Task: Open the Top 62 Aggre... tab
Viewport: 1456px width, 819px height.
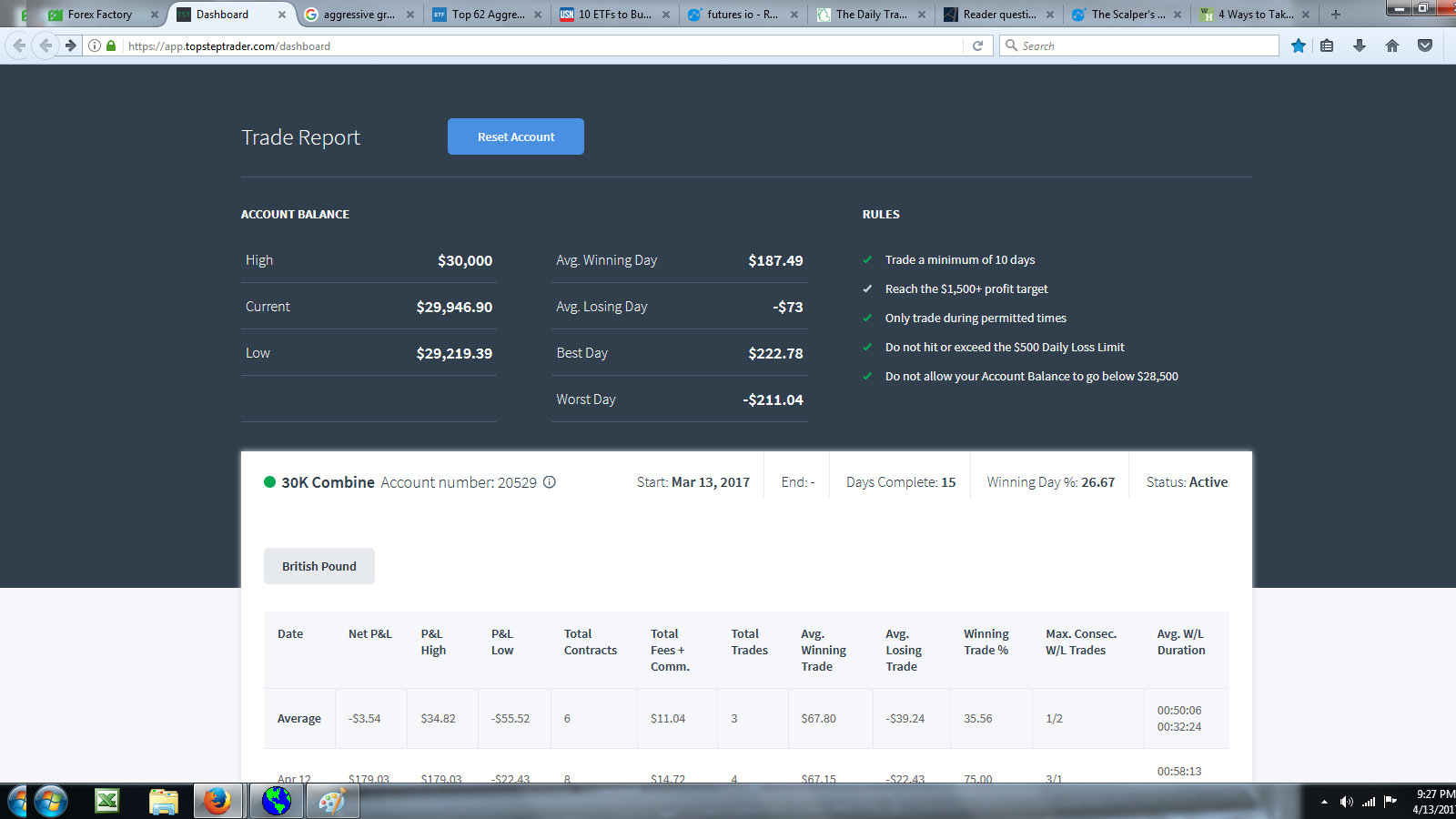Action: click(x=488, y=15)
